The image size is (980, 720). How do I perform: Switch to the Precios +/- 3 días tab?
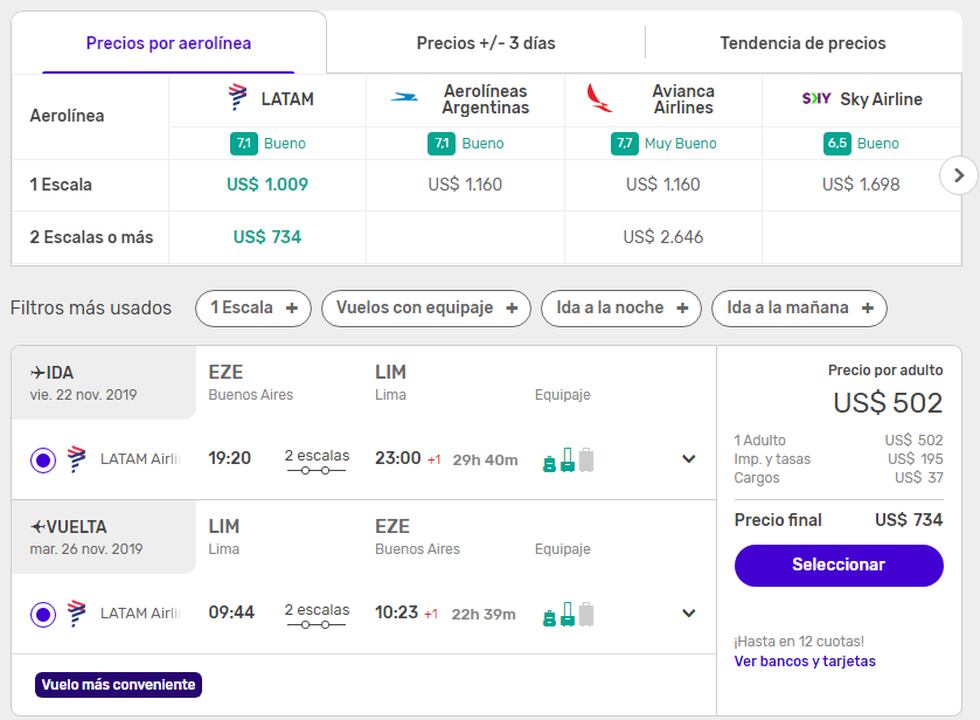point(485,43)
